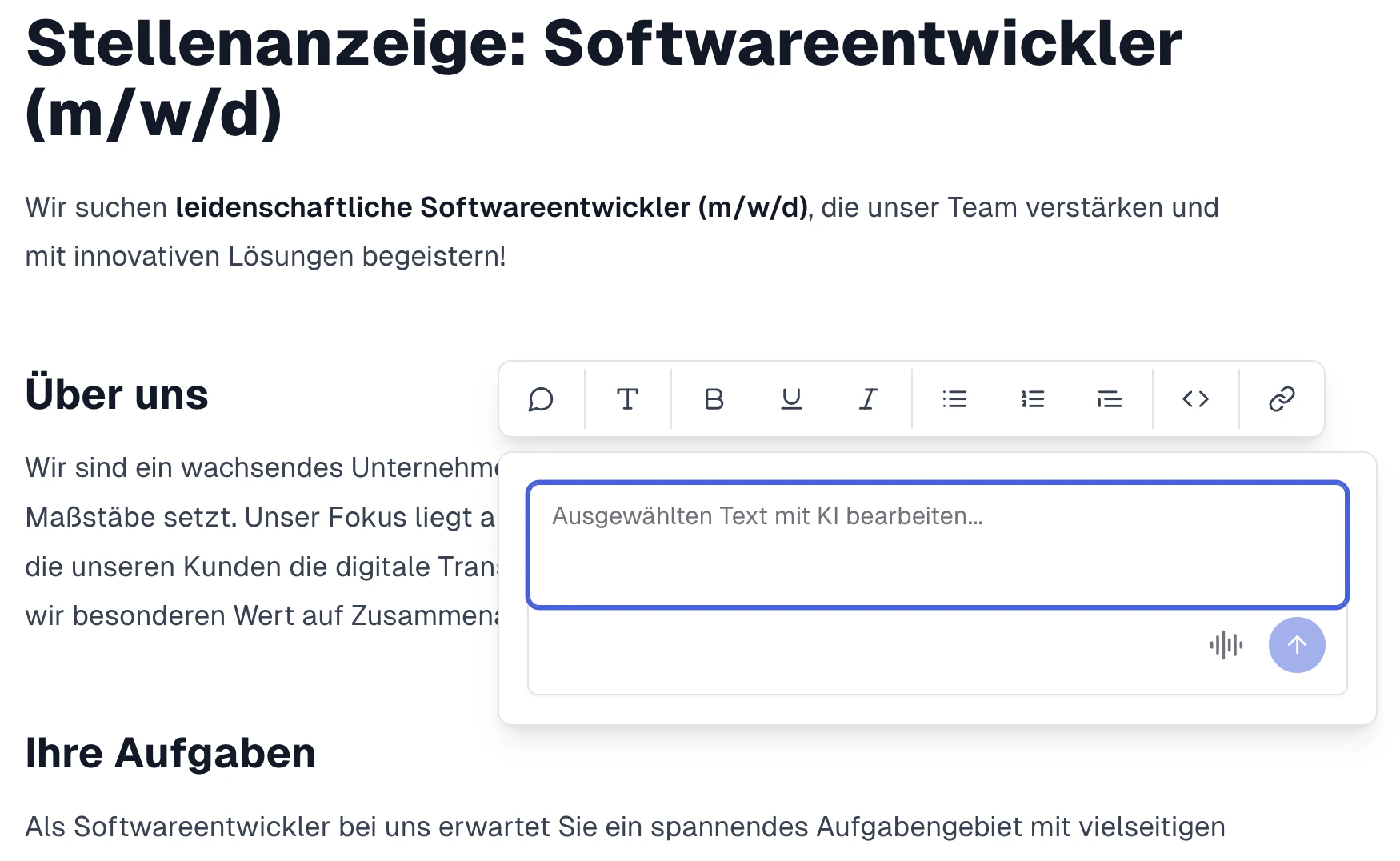The width and height of the screenshot is (1400, 861).
Task: Apply italic formatting
Action: pyautogui.click(x=867, y=399)
